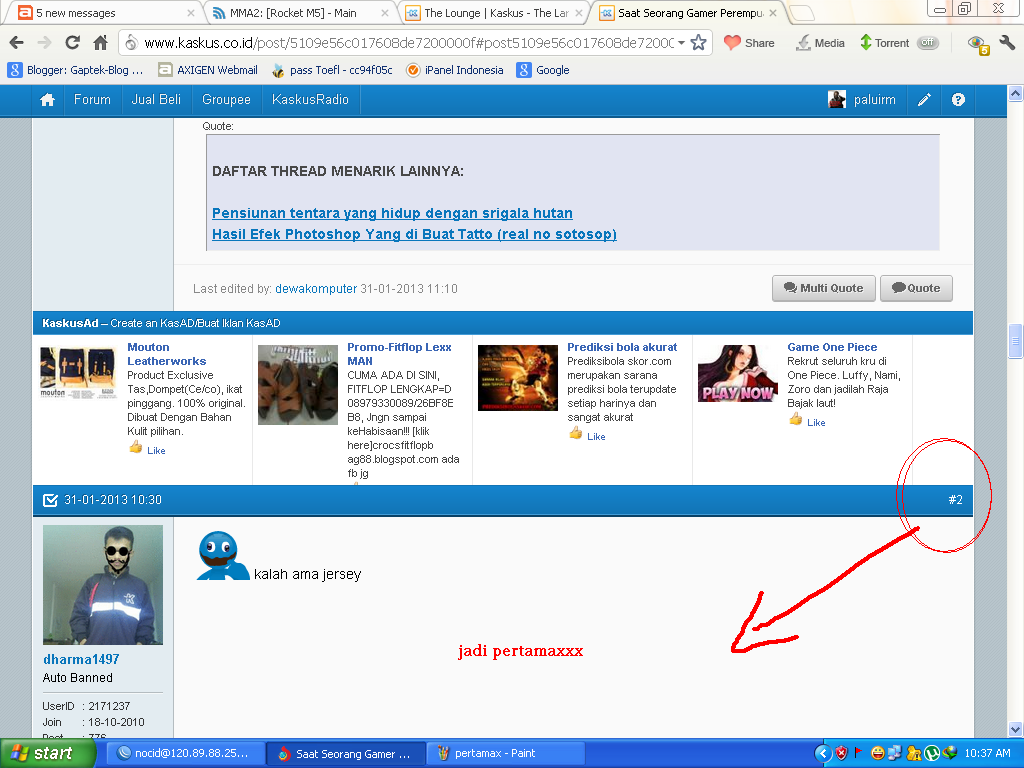This screenshot has width=1024, height=768.
Task: Open Kaskus home icon in navbar
Action: (47, 100)
